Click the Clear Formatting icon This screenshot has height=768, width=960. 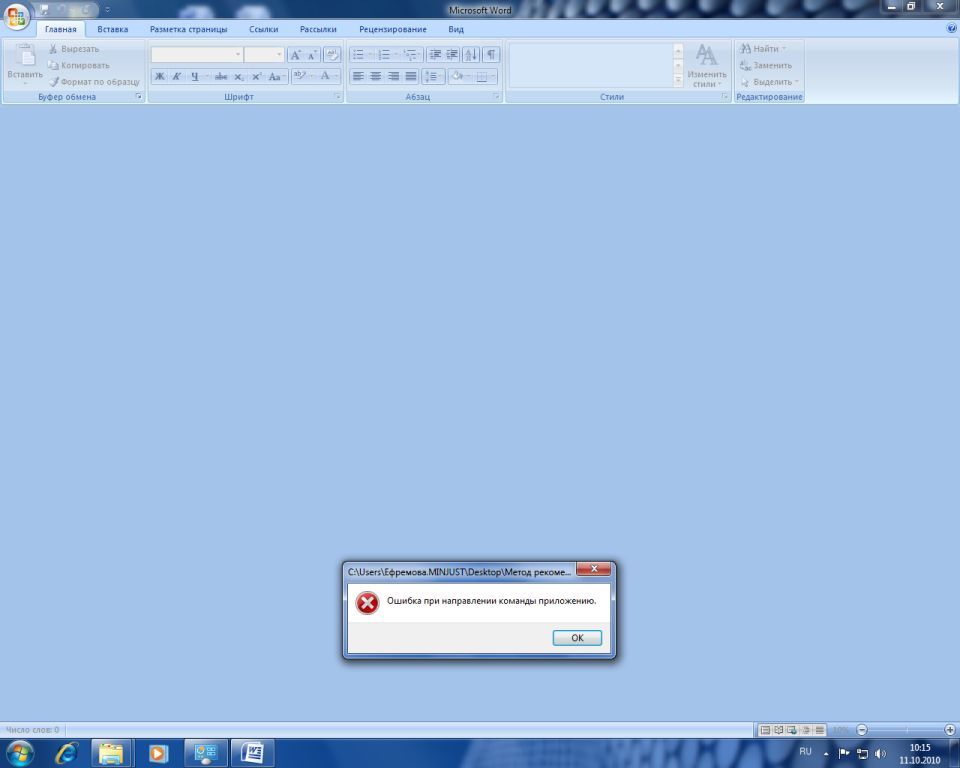(332, 55)
